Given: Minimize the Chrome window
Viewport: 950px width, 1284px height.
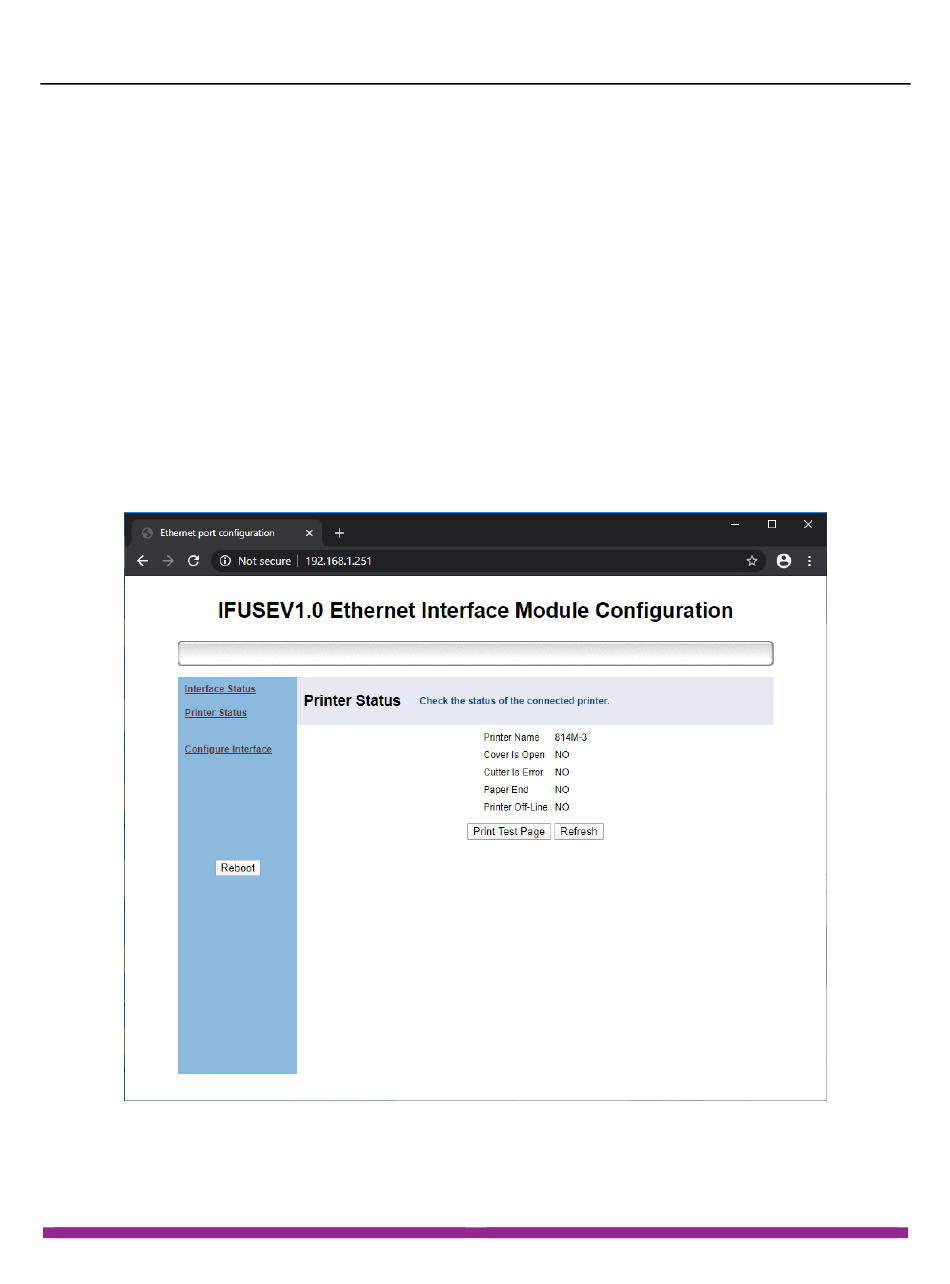Looking at the screenshot, I should (735, 524).
